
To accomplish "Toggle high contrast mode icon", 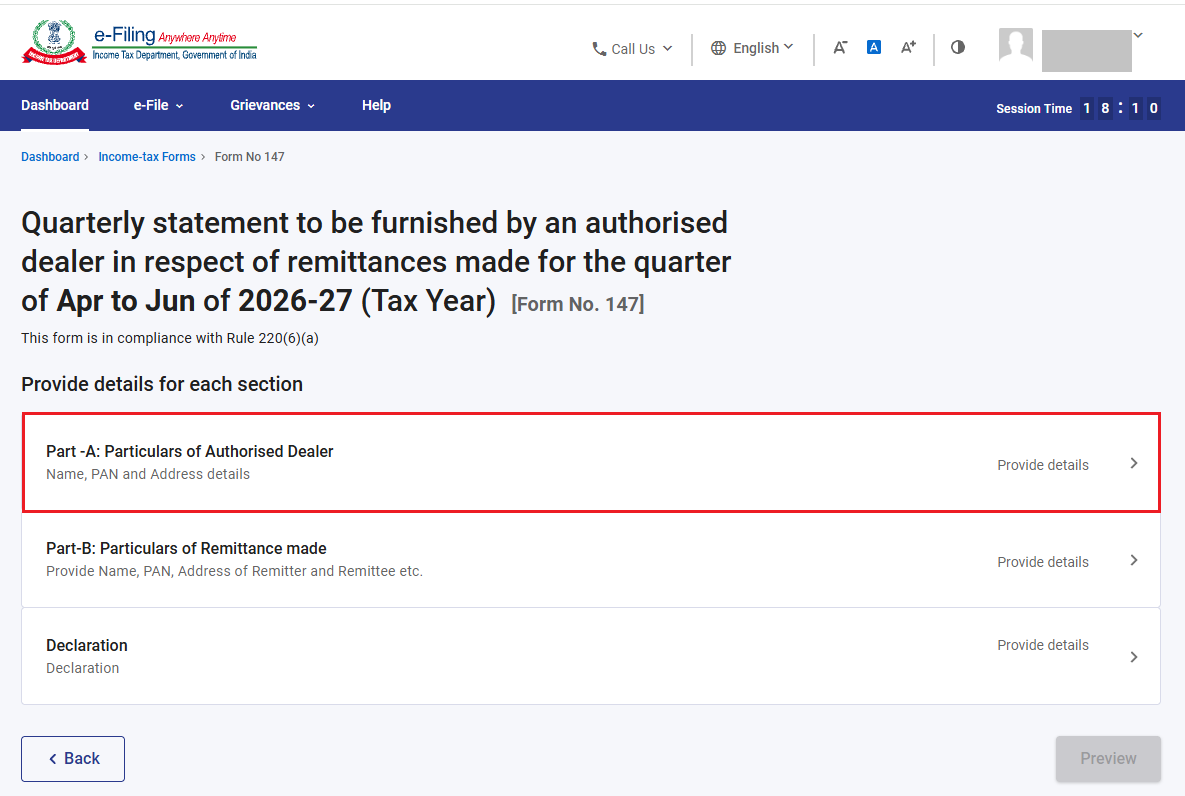I will [x=958, y=47].
